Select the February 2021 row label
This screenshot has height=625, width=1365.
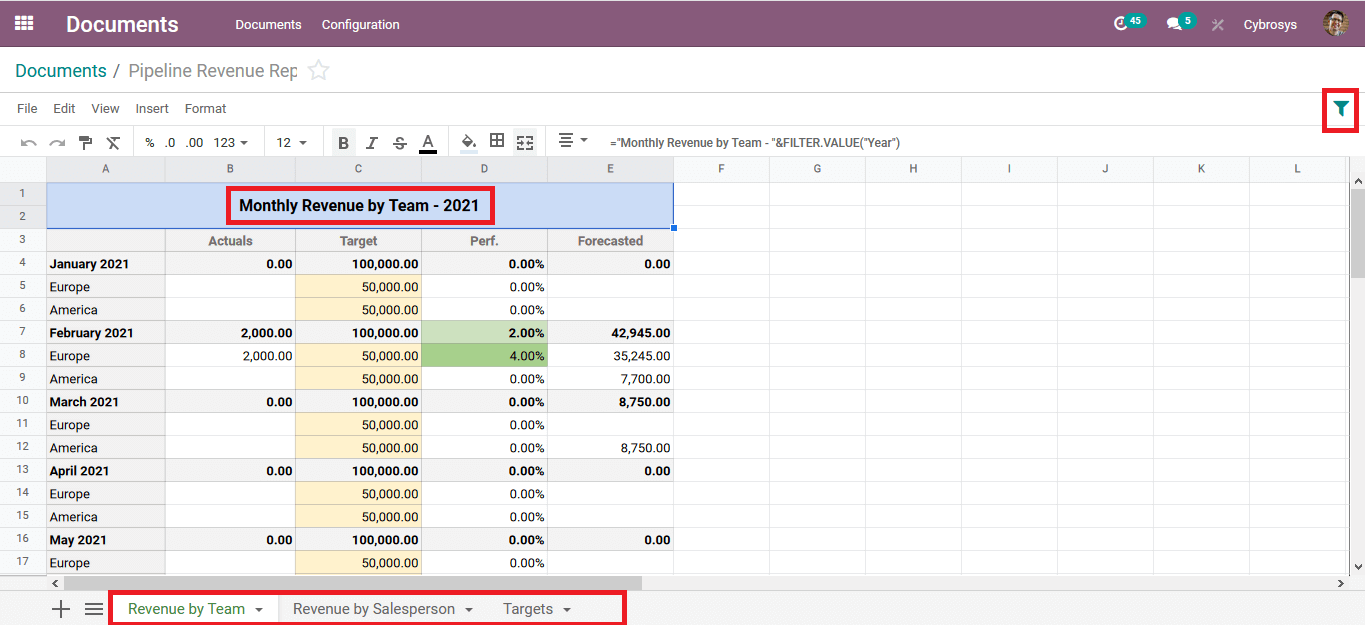[x=106, y=332]
